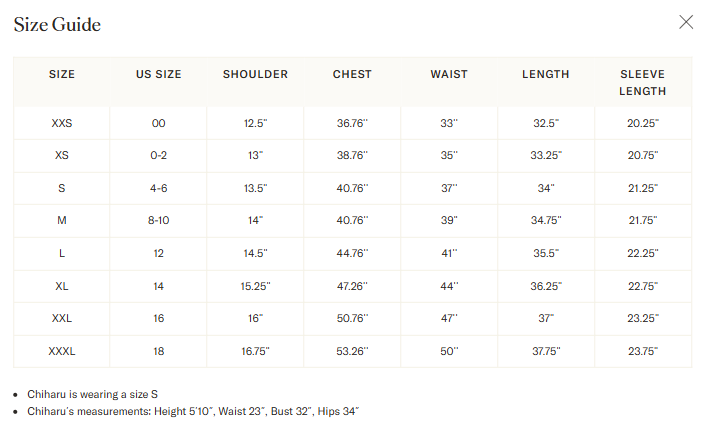Screen dimensions: 703x422
Task: Click the 23.75" sleeve length value
Action: point(642,351)
